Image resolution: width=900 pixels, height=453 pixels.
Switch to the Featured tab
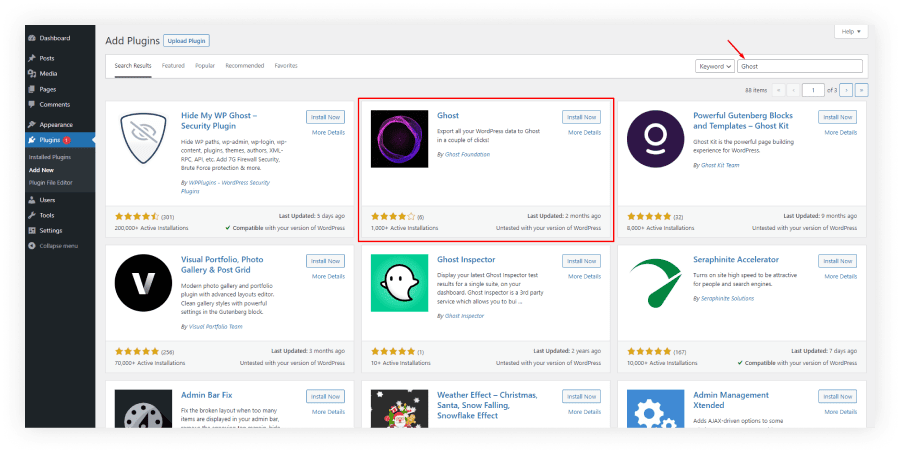tap(173, 65)
